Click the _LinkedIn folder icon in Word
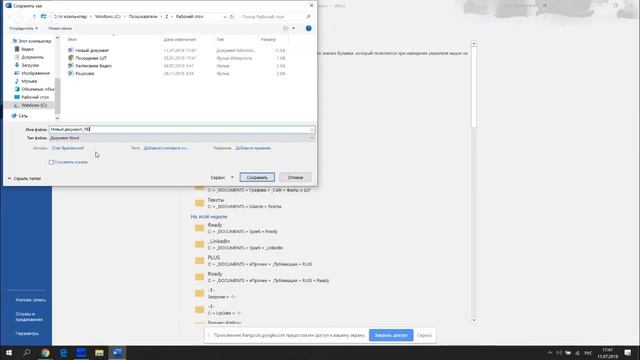The height and width of the screenshot is (360, 640). click(199, 244)
